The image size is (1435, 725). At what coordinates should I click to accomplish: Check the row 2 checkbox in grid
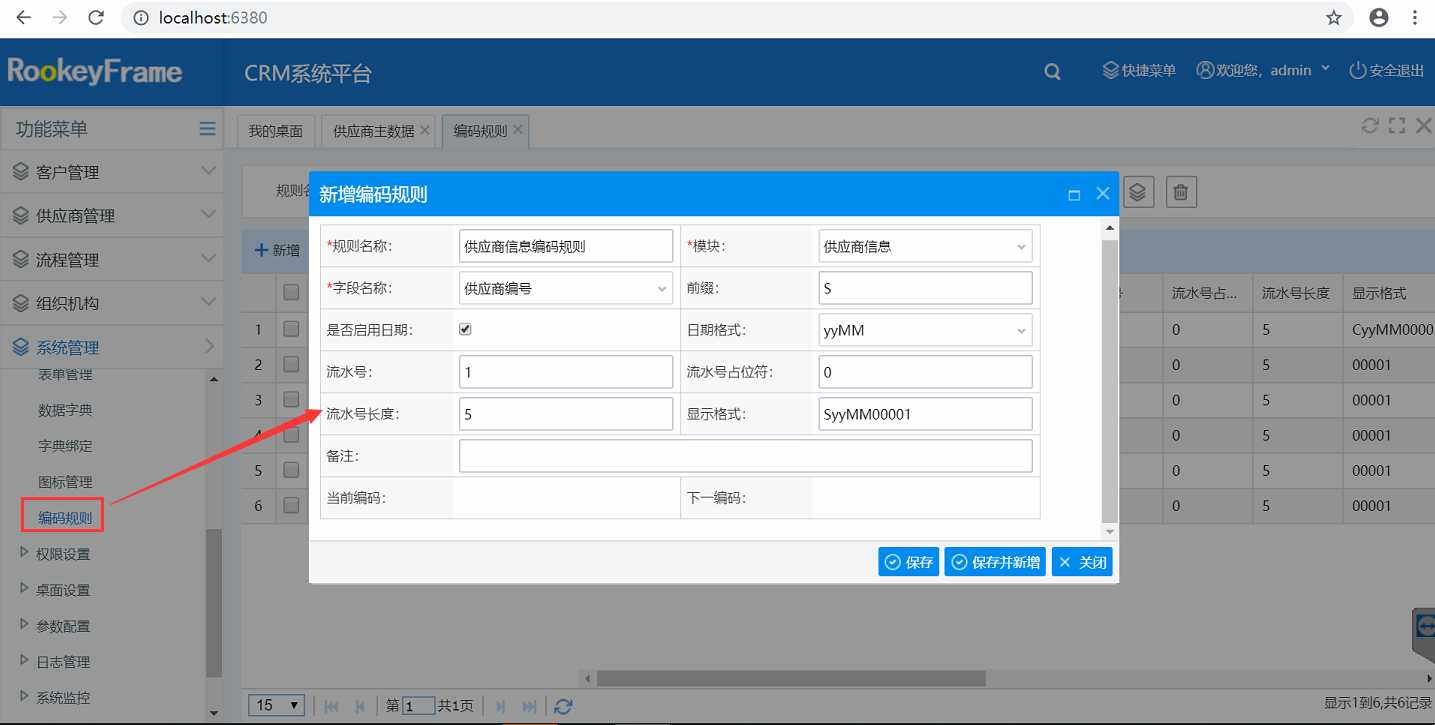[x=291, y=364]
